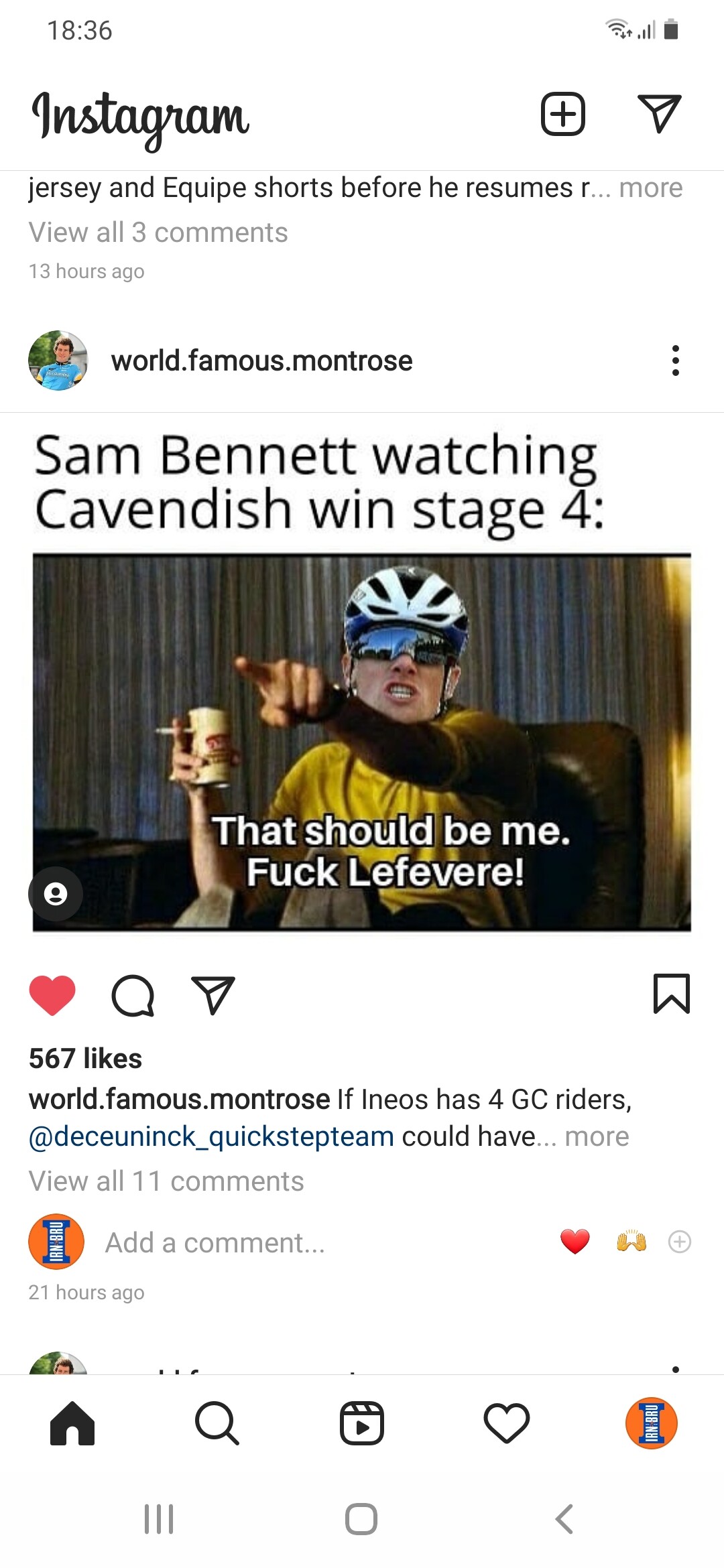Image resolution: width=724 pixels, height=1568 pixels.
Task: Expand the top caption 'more' link
Action: [650, 188]
